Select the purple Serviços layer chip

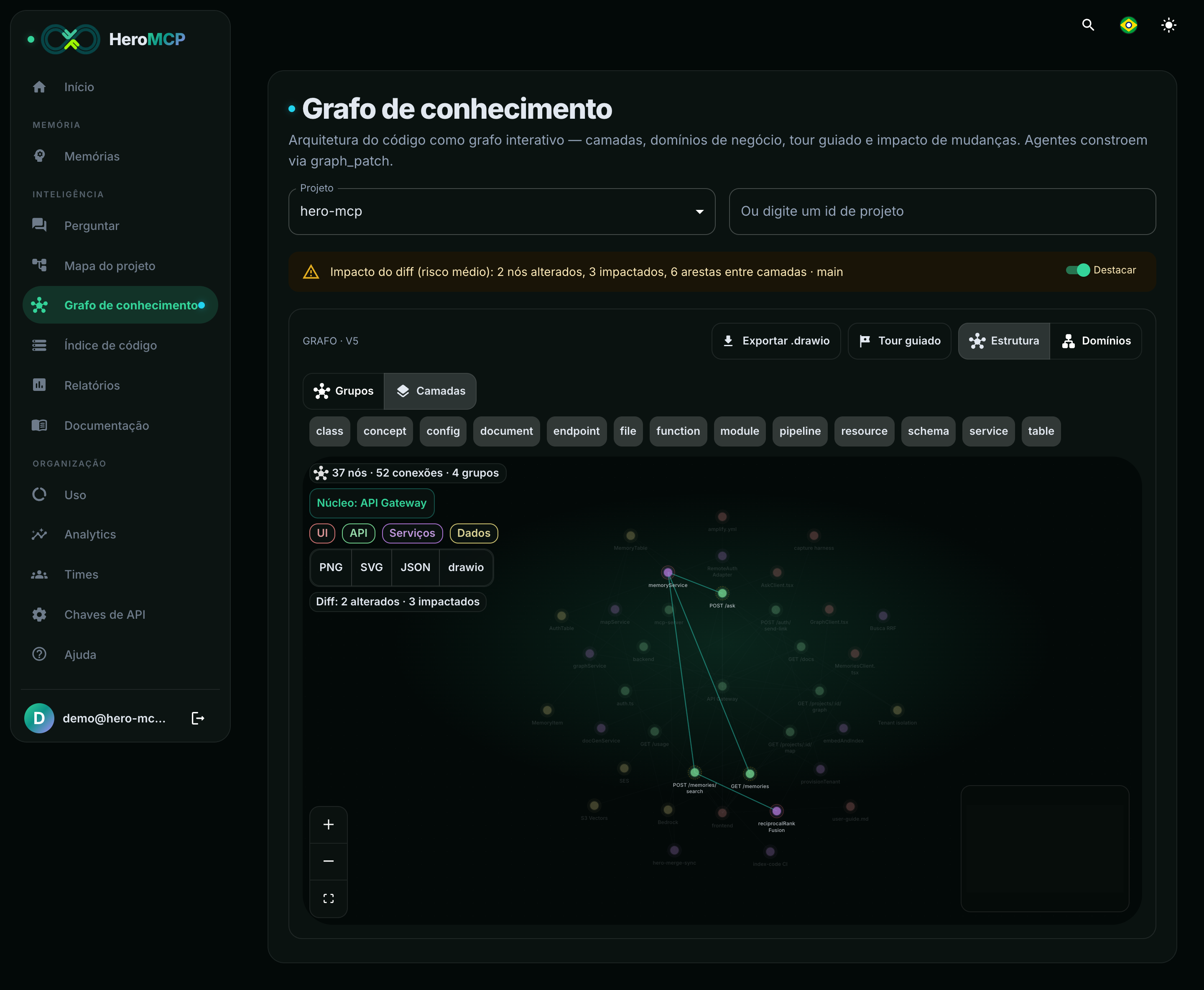(x=412, y=533)
